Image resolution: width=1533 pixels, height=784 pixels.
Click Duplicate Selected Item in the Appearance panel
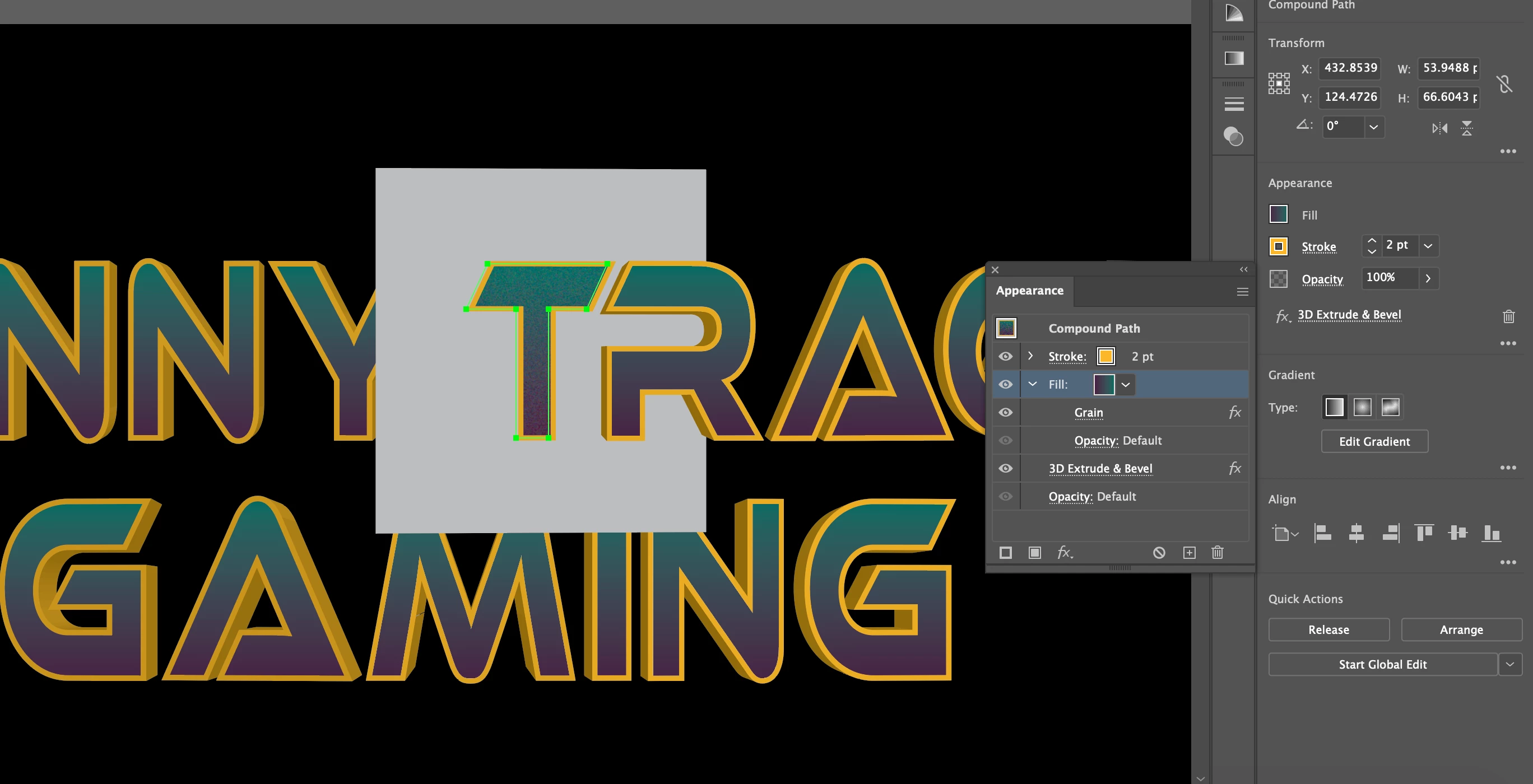click(1188, 553)
